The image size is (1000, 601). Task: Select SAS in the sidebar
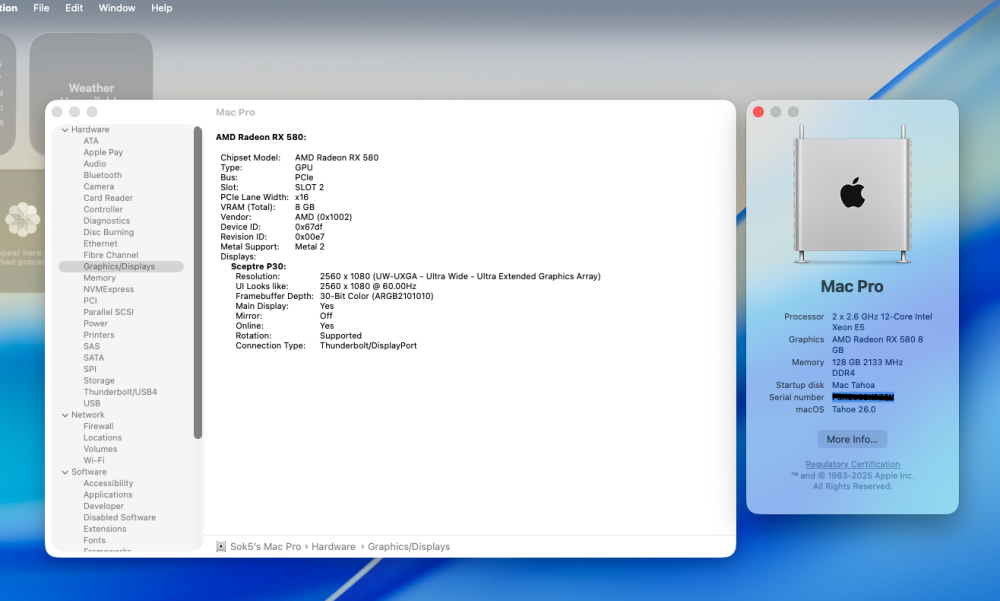point(91,346)
